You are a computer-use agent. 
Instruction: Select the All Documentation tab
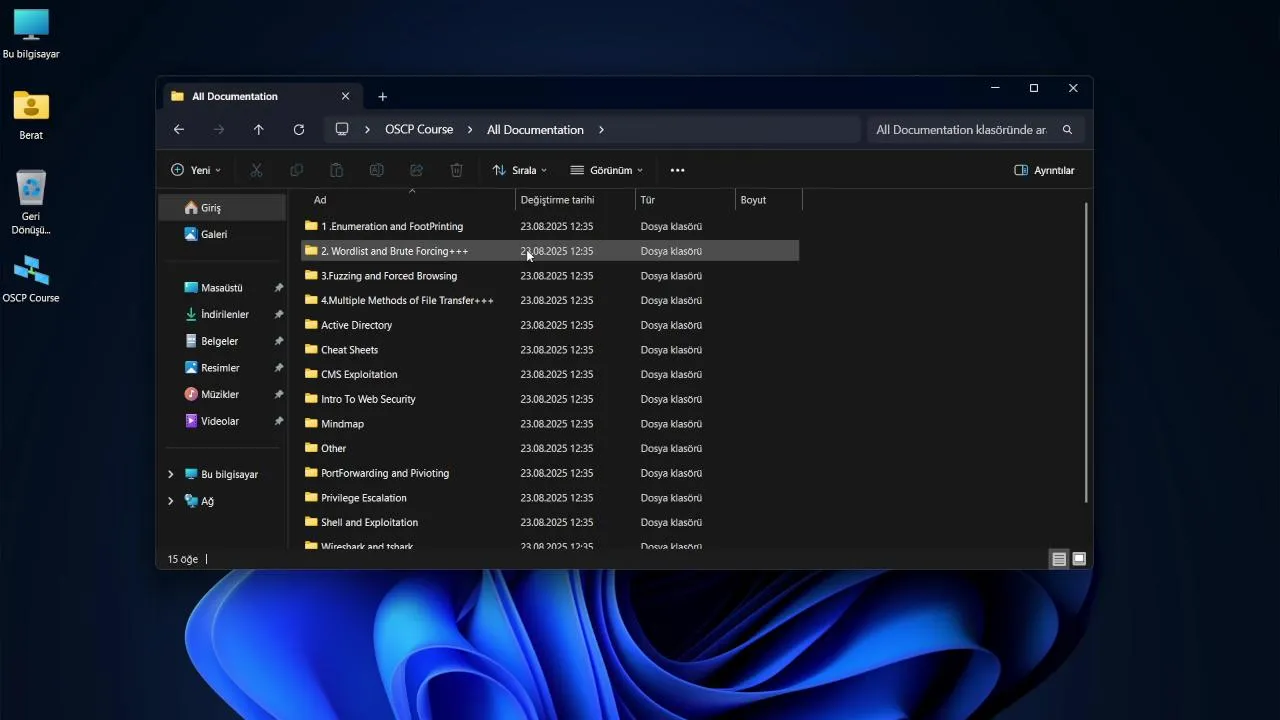point(260,96)
